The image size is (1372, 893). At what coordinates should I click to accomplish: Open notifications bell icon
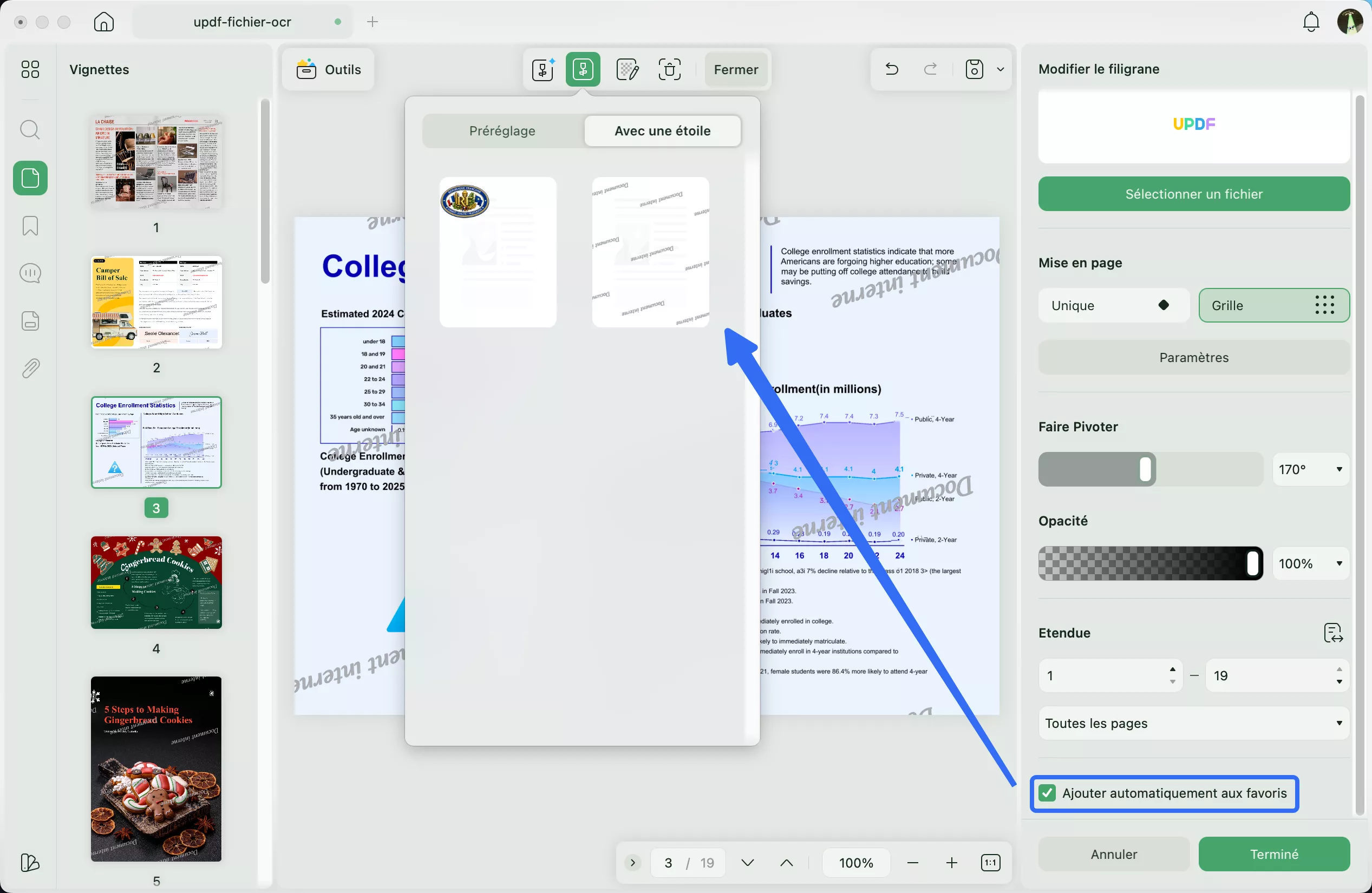point(1311,22)
